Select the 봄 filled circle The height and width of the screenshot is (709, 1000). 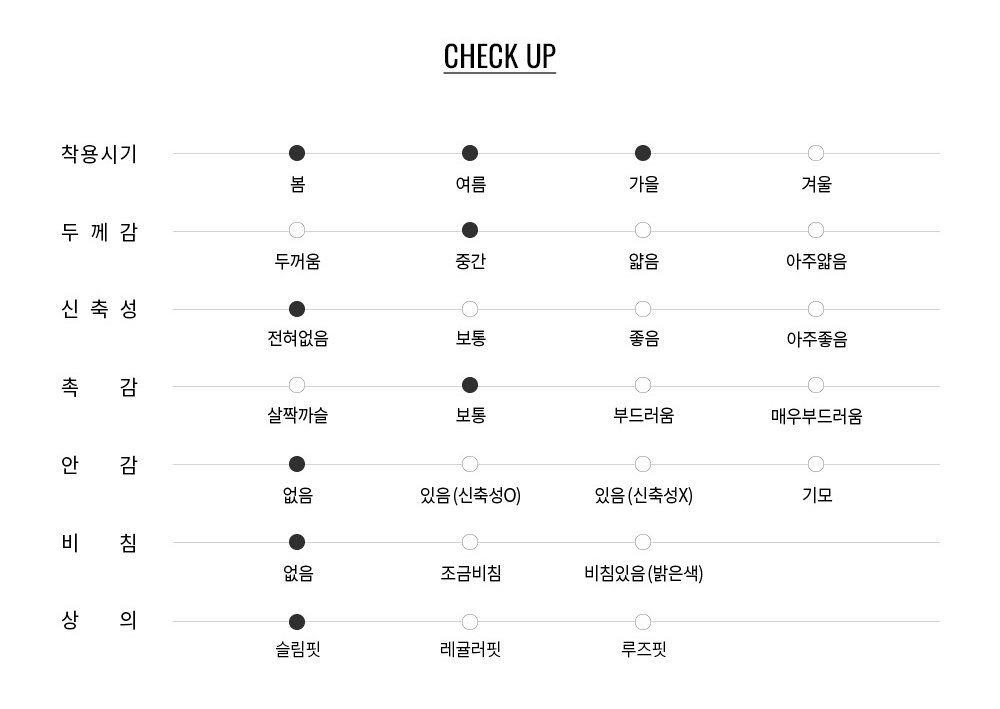(297, 153)
